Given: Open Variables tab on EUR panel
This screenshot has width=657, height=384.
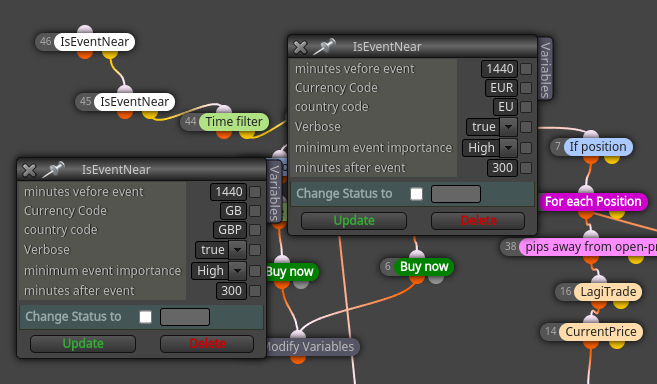Looking at the screenshot, I should (x=545, y=69).
